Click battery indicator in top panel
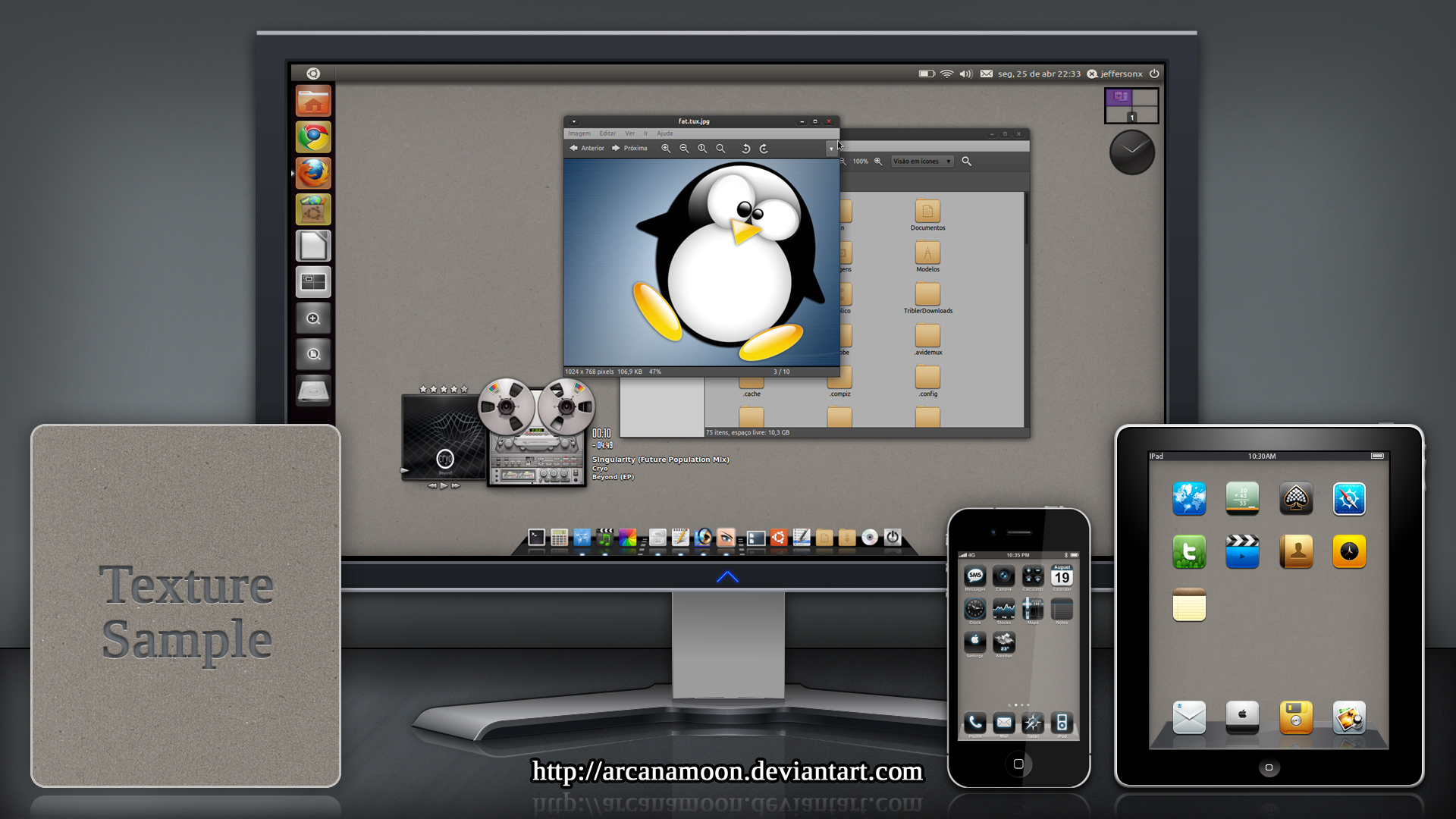 (927, 74)
